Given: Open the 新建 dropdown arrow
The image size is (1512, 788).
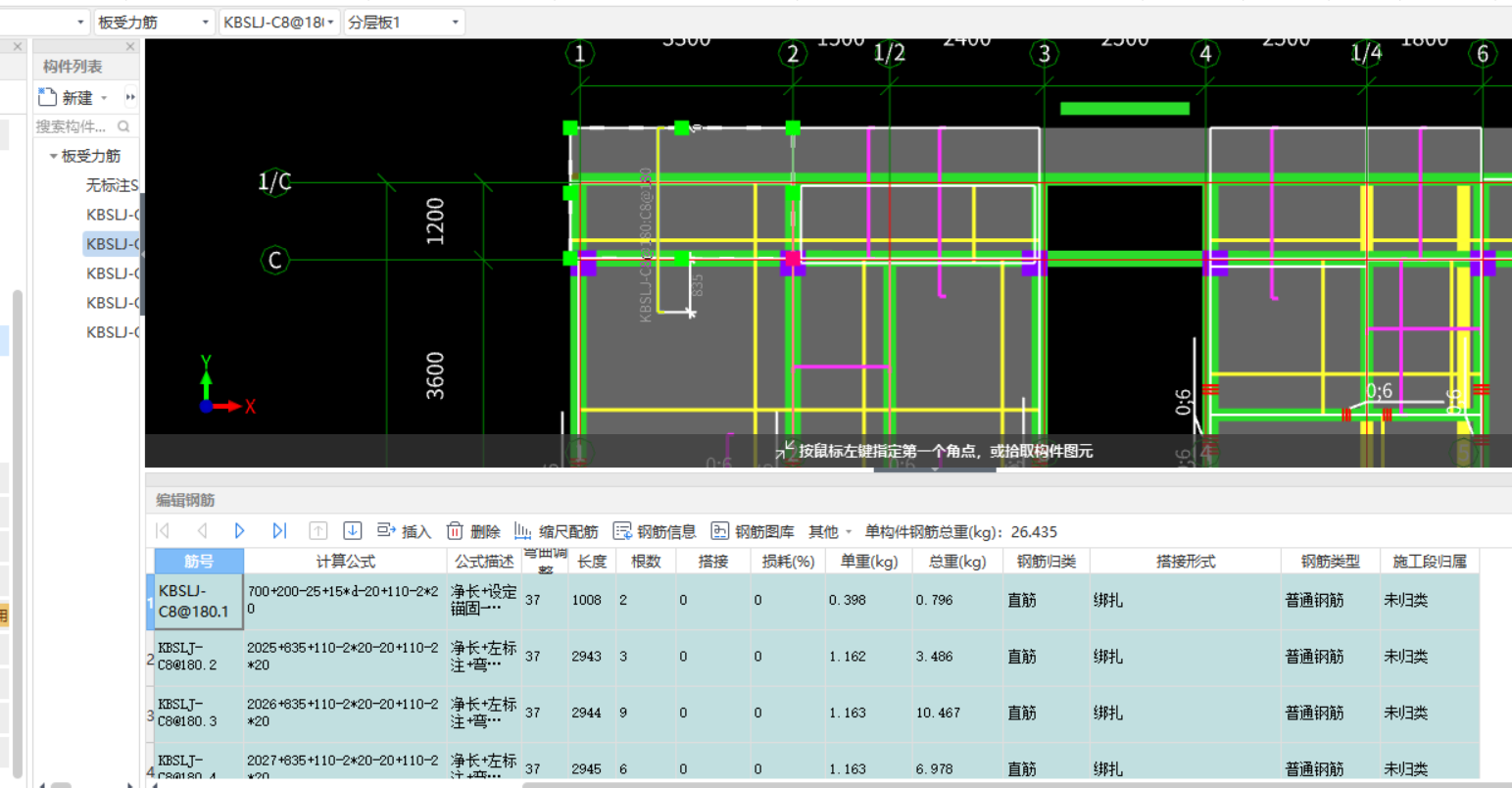Looking at the screenshot, I should coord(104,98).
